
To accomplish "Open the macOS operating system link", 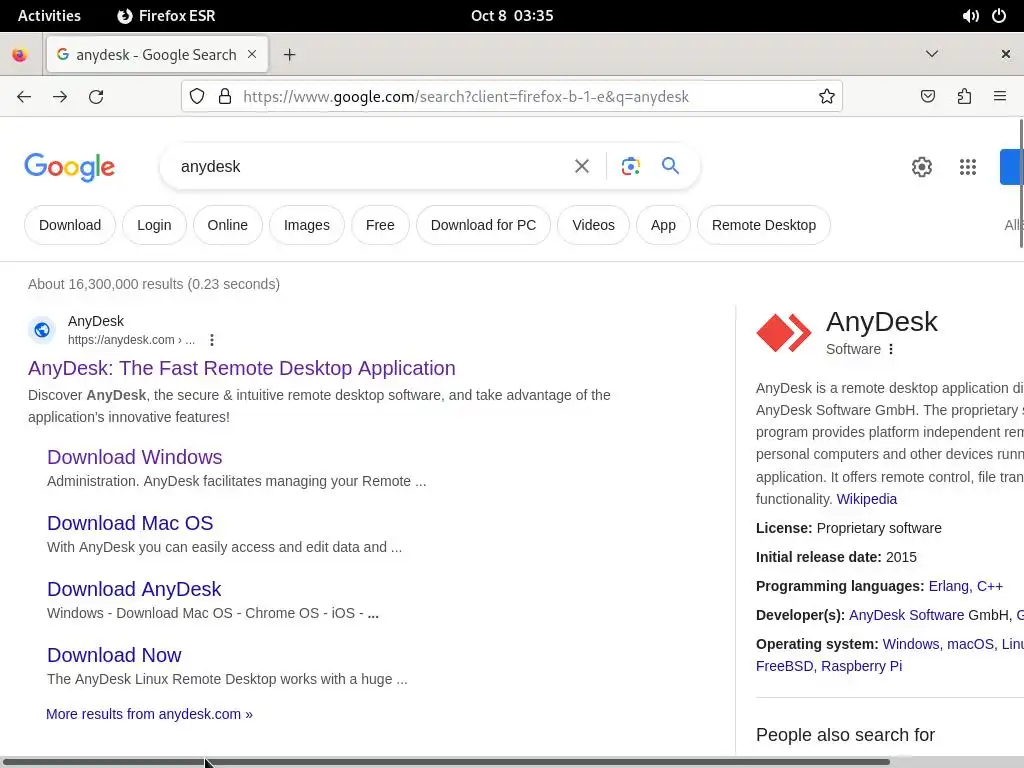I will click(971, 644).
